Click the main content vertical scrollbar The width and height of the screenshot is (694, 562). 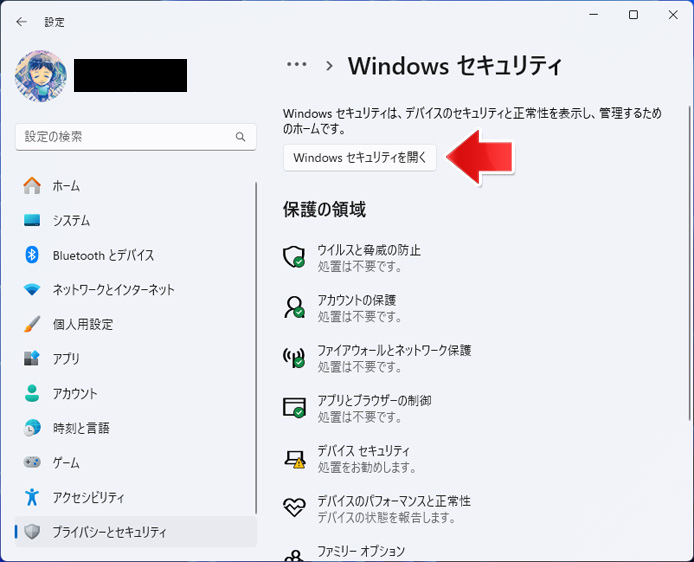(x=690, y=263)
